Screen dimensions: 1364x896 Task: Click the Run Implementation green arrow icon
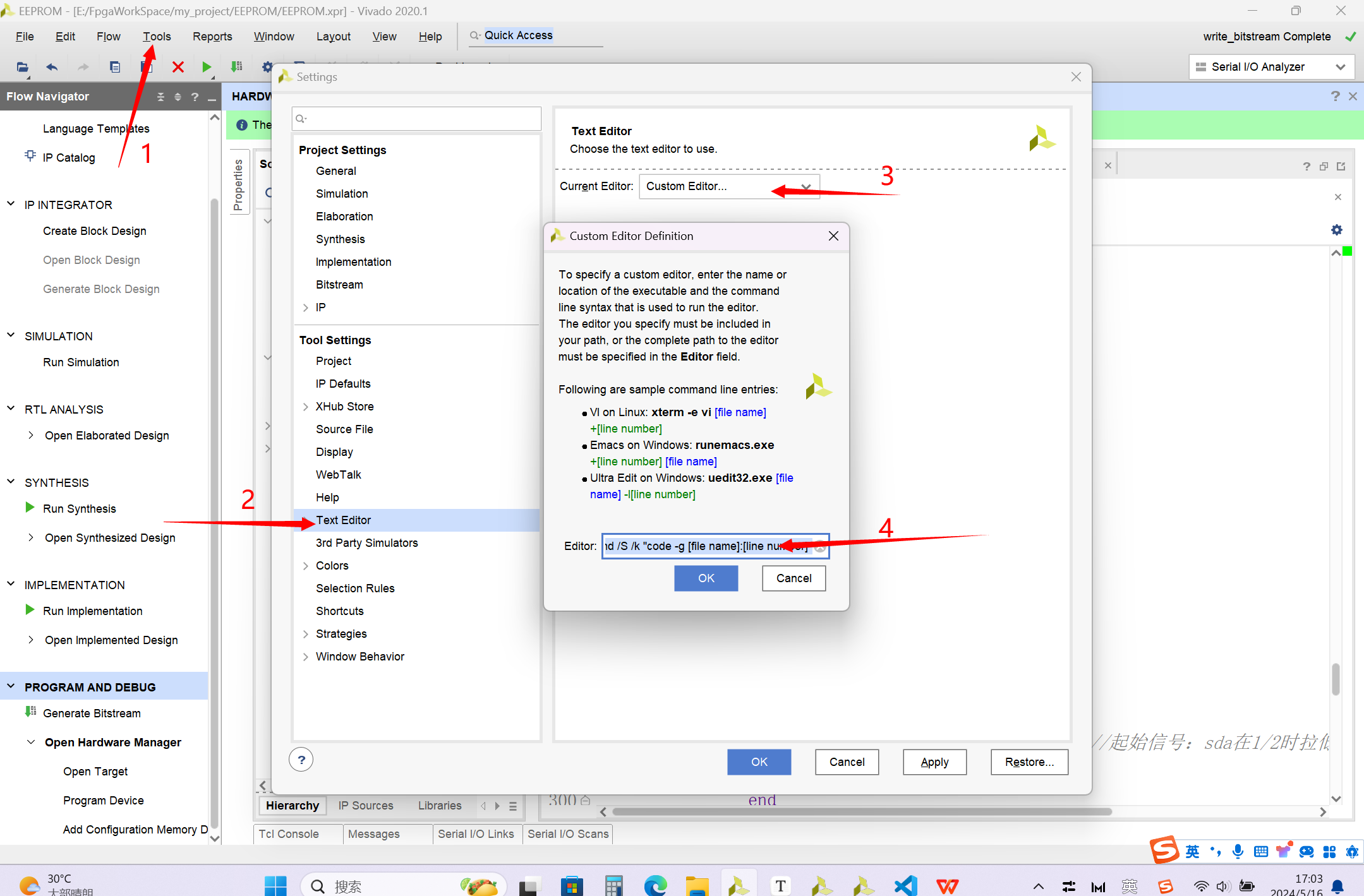(30, 610)
